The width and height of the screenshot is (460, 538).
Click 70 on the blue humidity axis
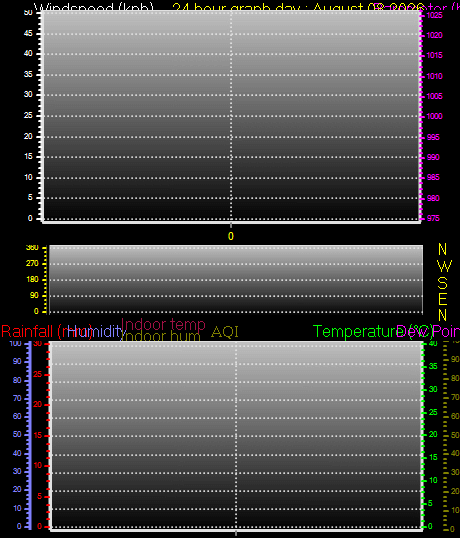pos(17,398)
